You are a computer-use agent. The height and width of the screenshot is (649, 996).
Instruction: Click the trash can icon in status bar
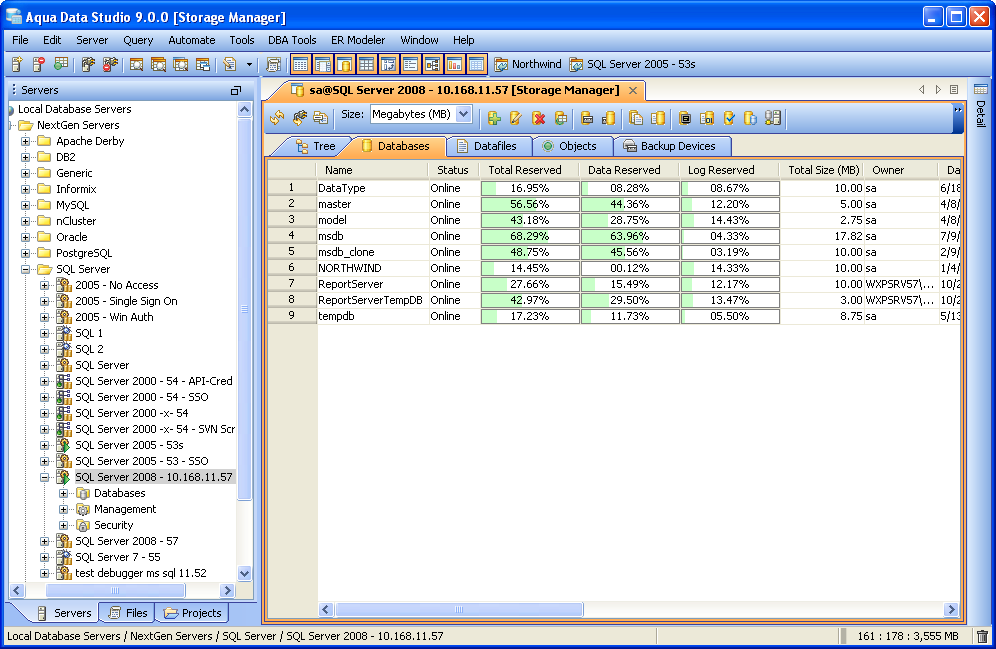[982, 636]
